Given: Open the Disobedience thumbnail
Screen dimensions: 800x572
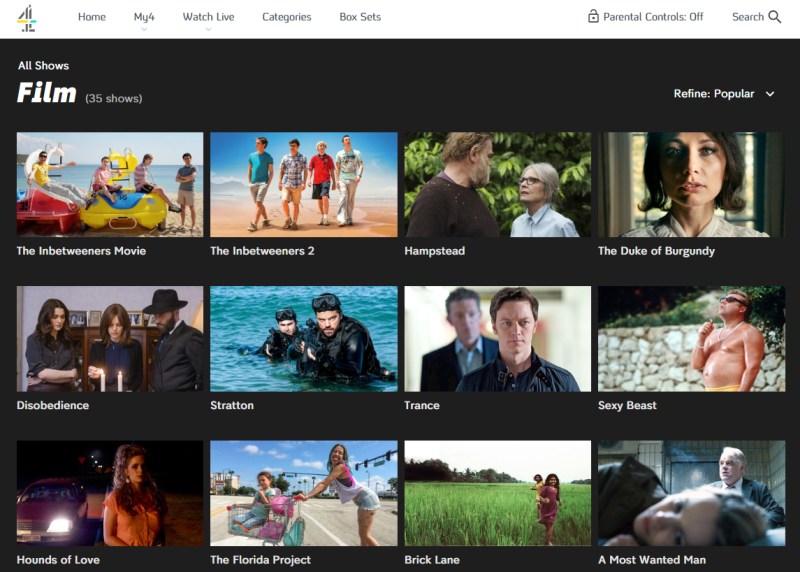Looking at the screenshot, I should (110, 339).
